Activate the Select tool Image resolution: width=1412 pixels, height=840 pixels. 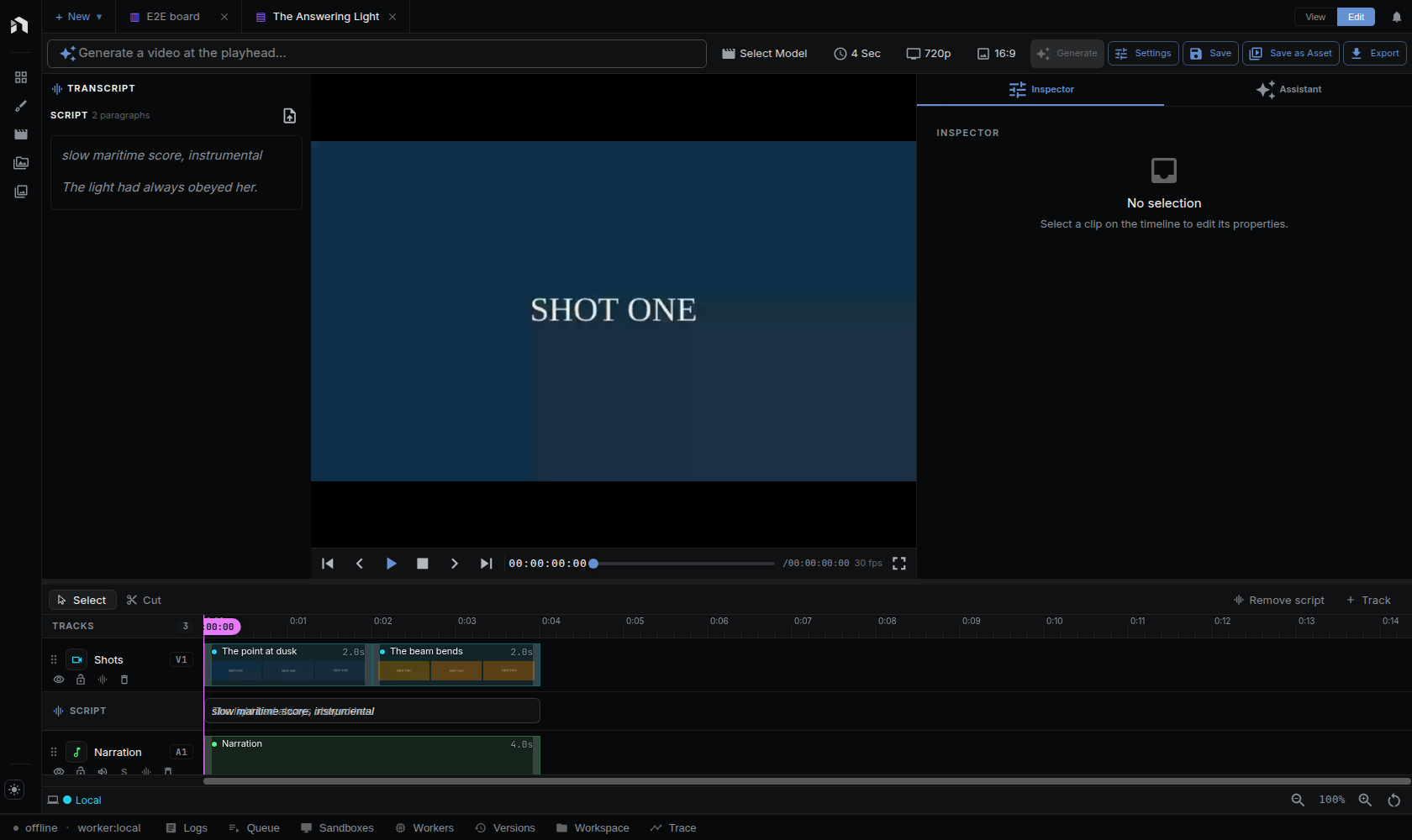point(82,600)
